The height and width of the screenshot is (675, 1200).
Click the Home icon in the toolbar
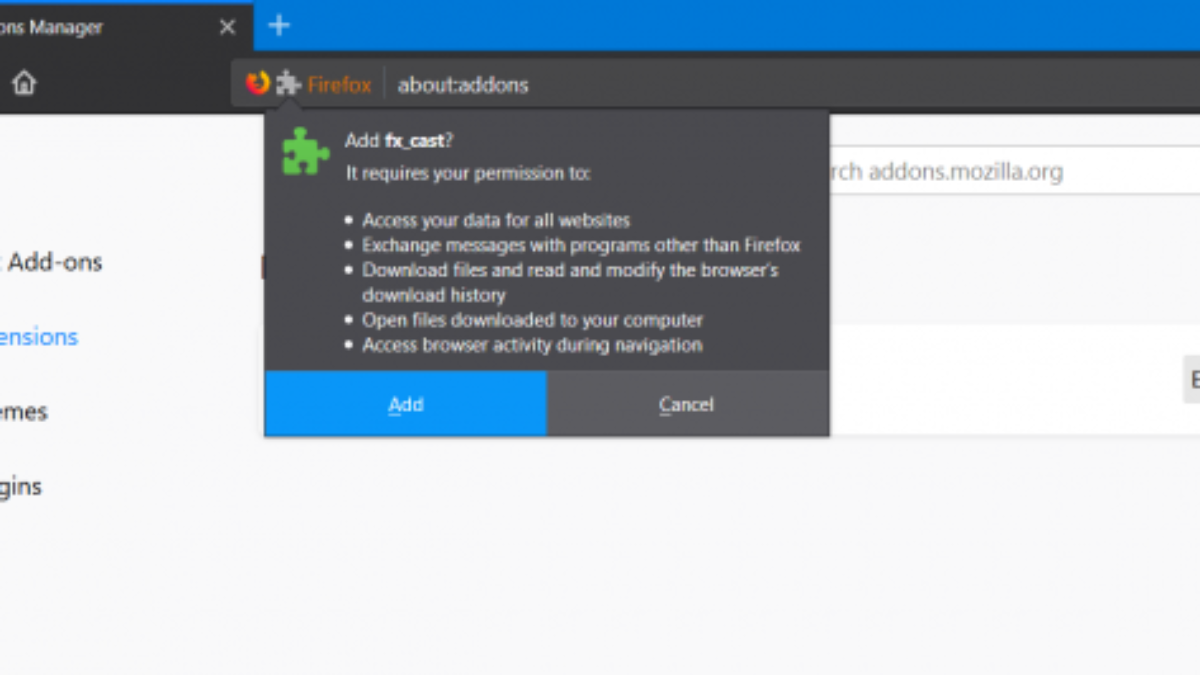(x=24, y=84)
